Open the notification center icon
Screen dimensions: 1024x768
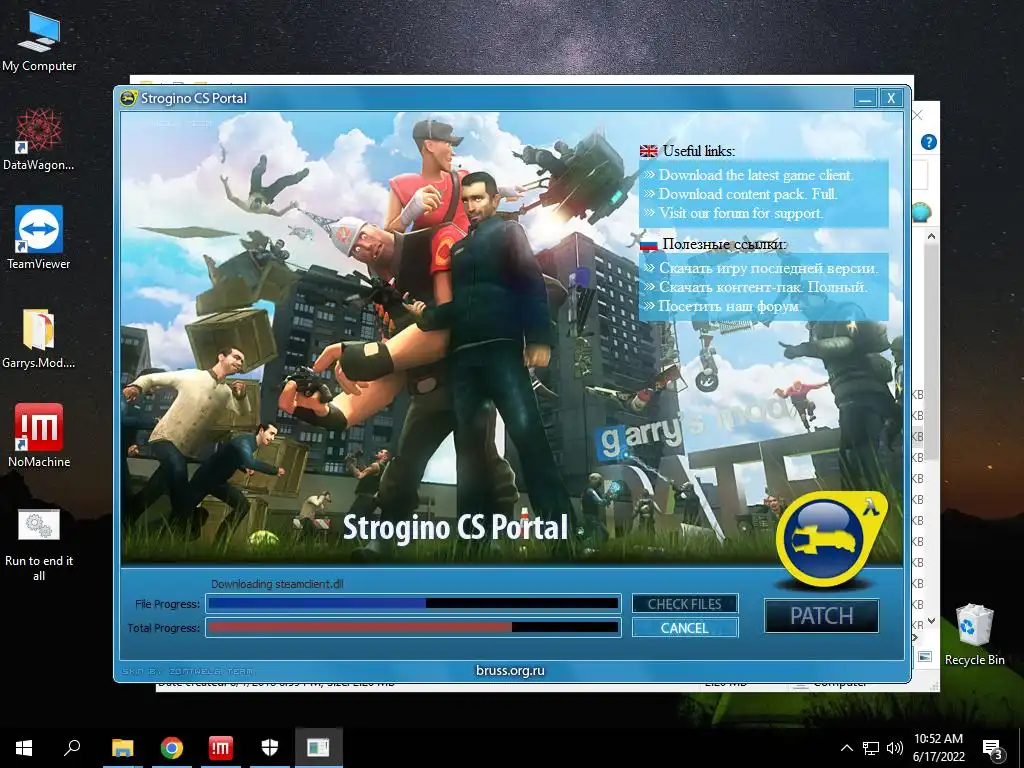(993, 749)
